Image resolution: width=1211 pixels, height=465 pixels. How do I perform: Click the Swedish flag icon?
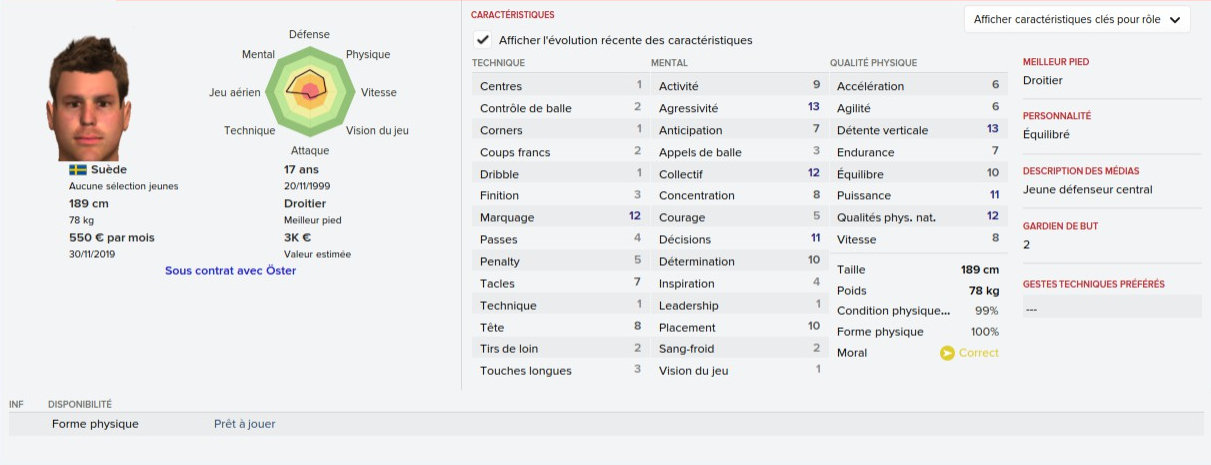(x=78, y=170)
